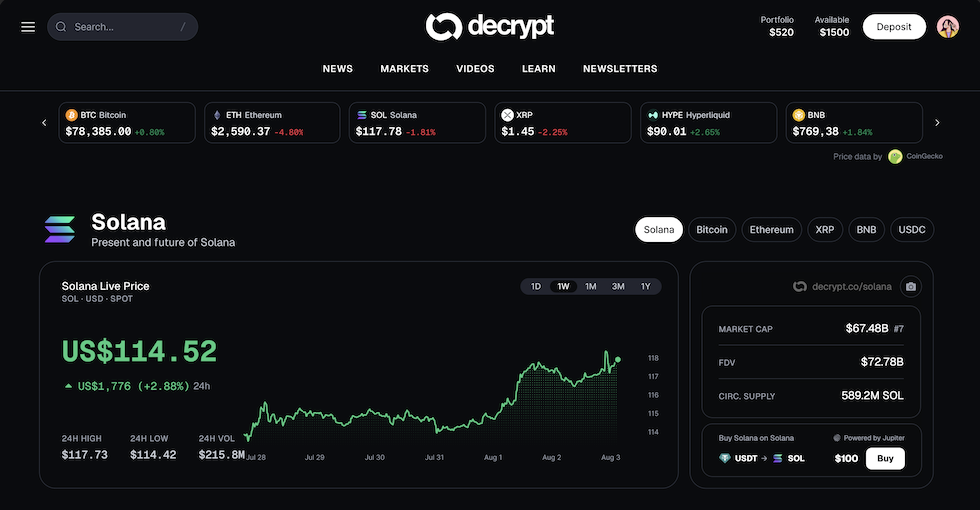Go to previous ticker items arrow

pyautogui.click(x=44, y=122)
